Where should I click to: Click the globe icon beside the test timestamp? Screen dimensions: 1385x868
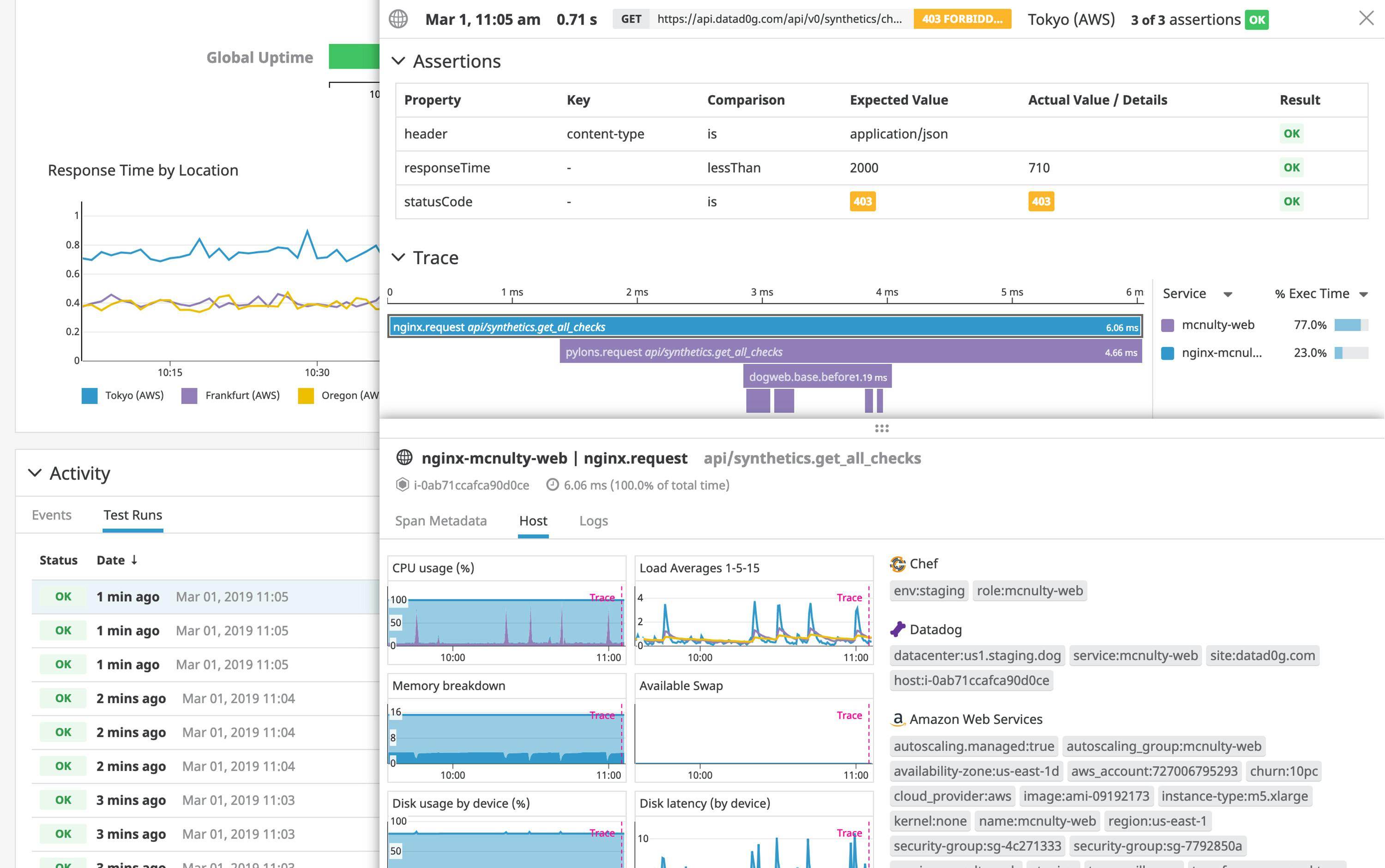(x=398, y=19)
